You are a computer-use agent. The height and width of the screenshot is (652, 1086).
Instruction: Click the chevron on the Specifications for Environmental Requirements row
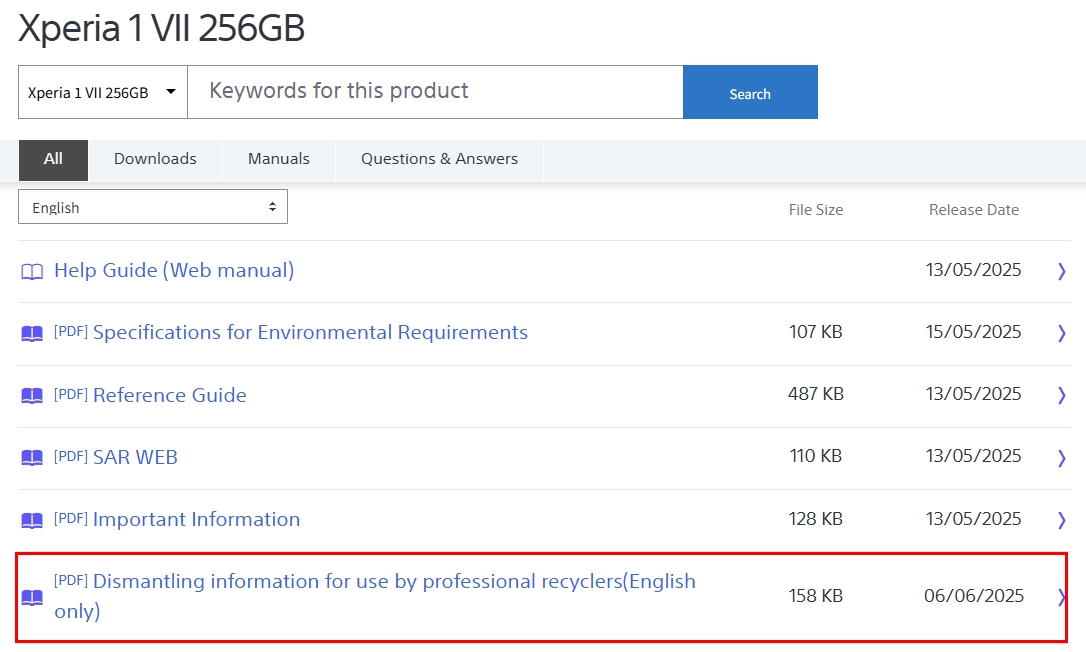click(1062, 333)
